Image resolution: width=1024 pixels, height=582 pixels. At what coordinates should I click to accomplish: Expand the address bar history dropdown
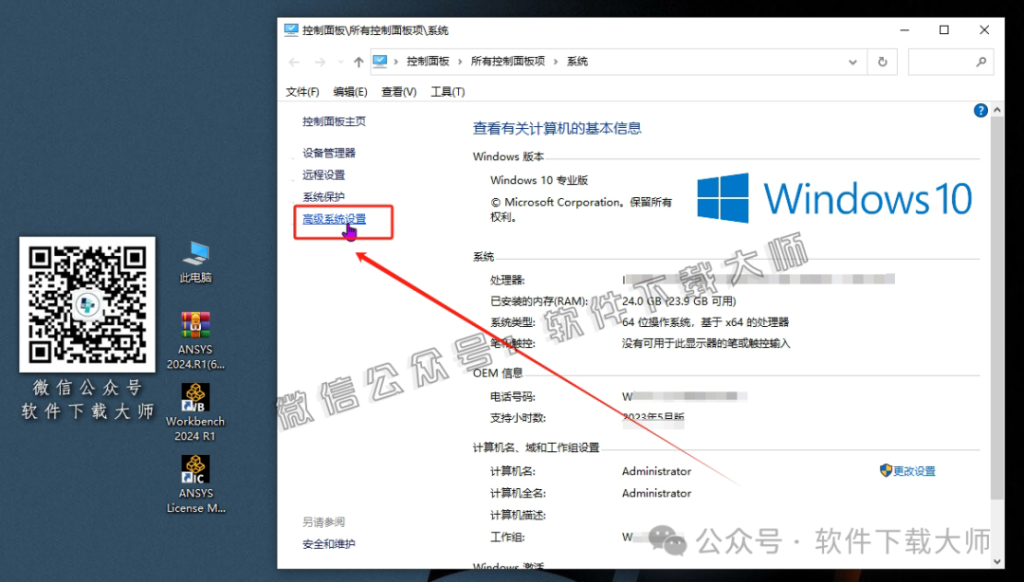click(853, 62)
